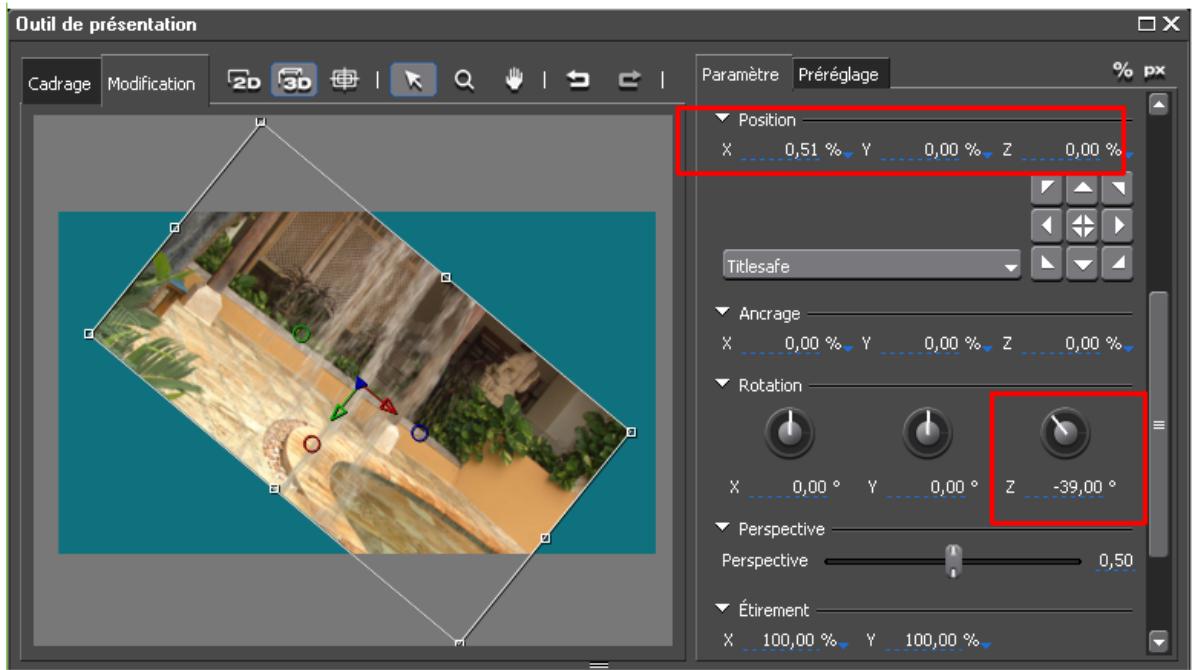The image size is (1193, 670).
Task: Select the arrow pointer tool
Action: tap(413, 80)
